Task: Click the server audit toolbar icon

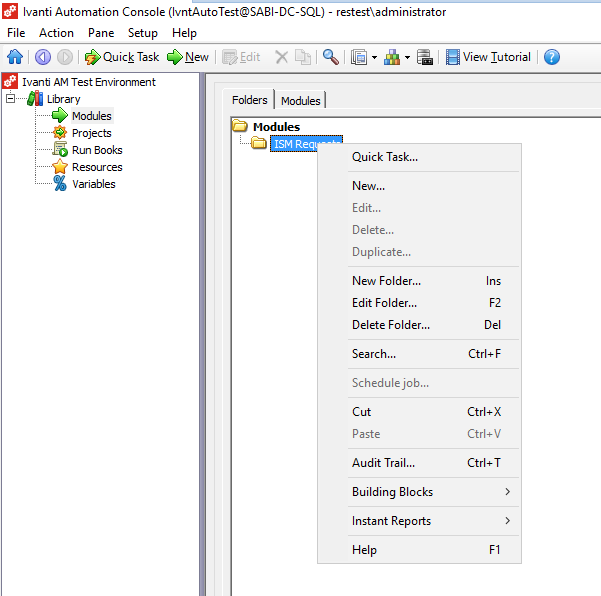Action: 425,57
